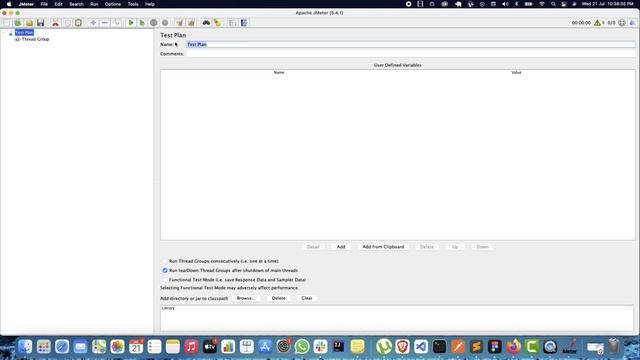Open the Run menu

(94, 4)
